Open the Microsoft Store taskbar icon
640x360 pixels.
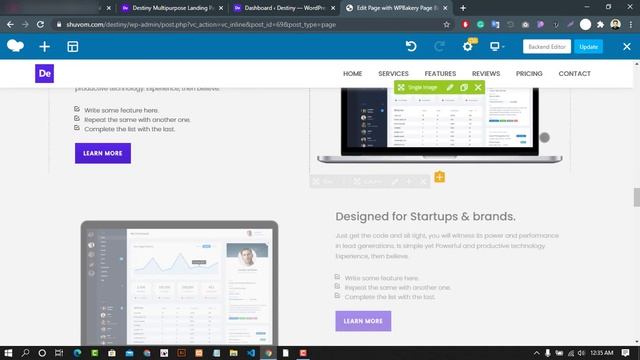coord(112,353)
